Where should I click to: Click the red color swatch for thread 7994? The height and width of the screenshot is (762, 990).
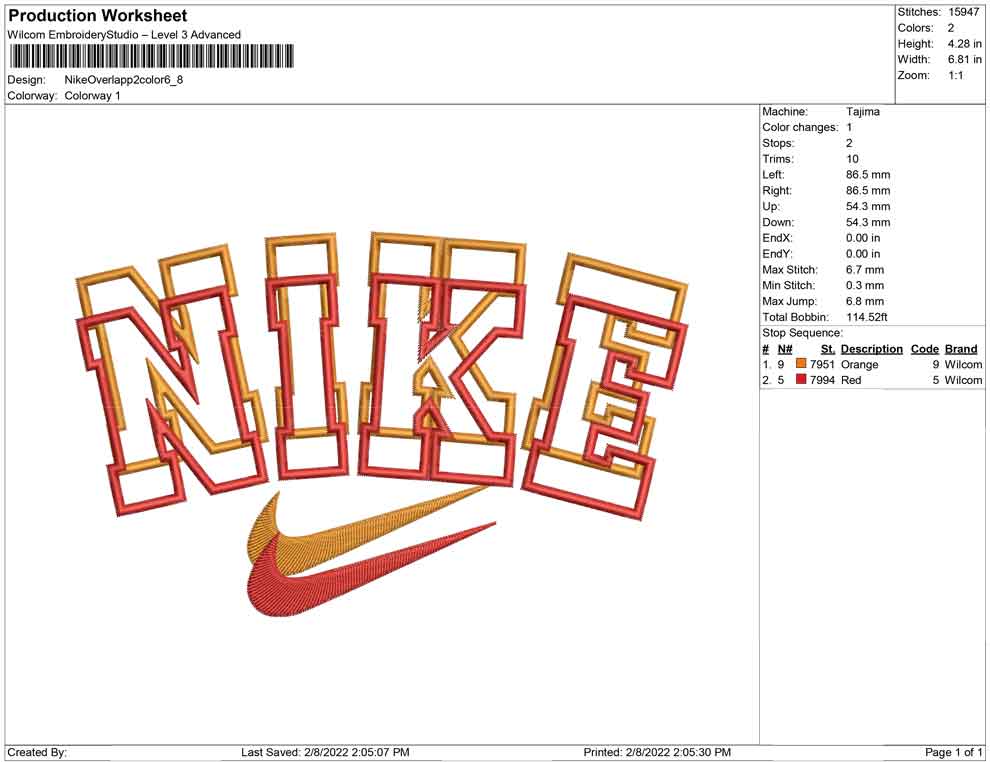[x=801, y=379]
